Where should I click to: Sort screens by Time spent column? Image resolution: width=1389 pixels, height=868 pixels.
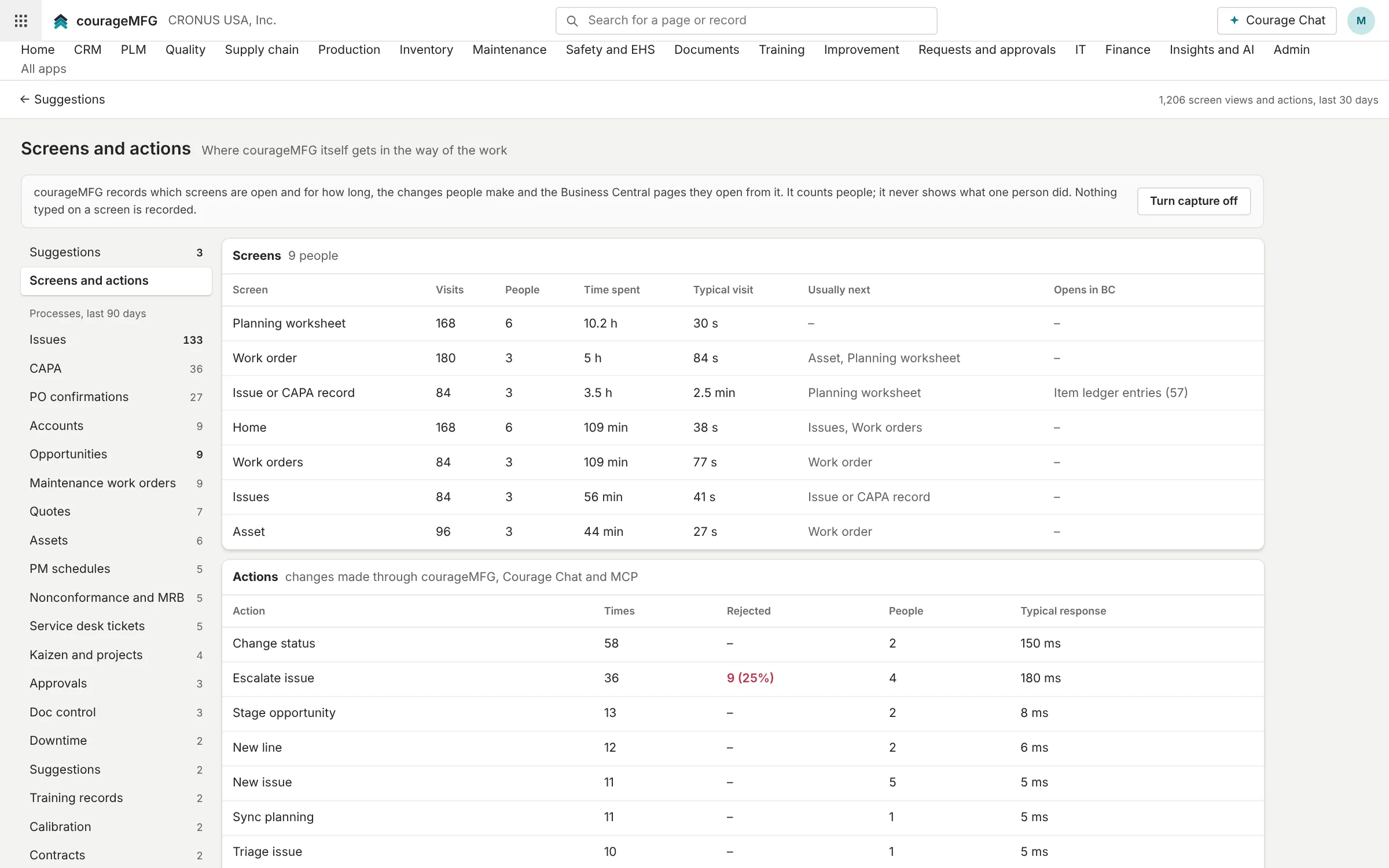[x=611, y=290]
